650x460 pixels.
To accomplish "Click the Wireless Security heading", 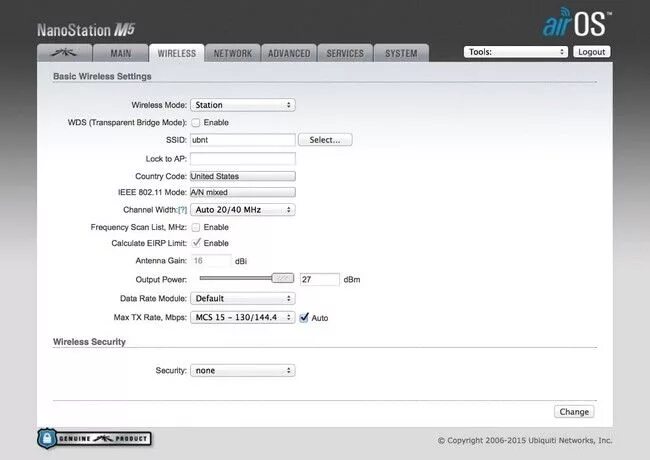I will [x=89, y=342].
